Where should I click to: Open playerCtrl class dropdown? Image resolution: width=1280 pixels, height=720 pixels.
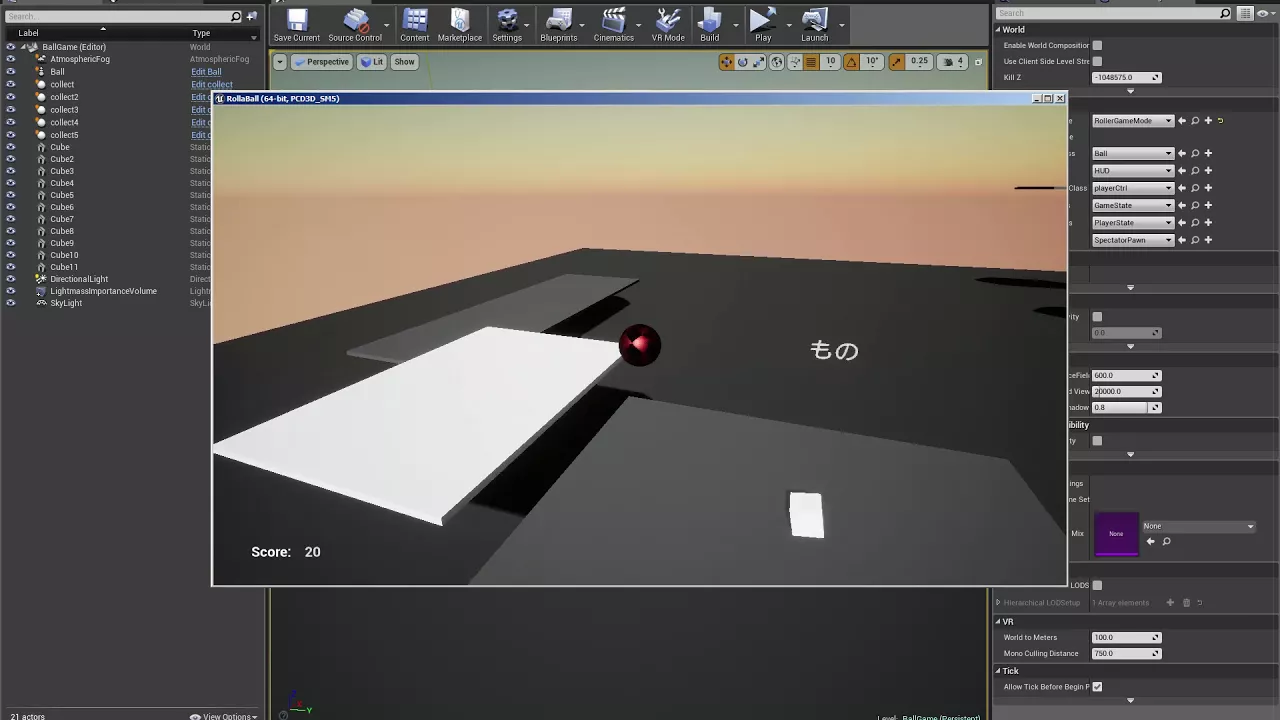[x=1133, y=188]
